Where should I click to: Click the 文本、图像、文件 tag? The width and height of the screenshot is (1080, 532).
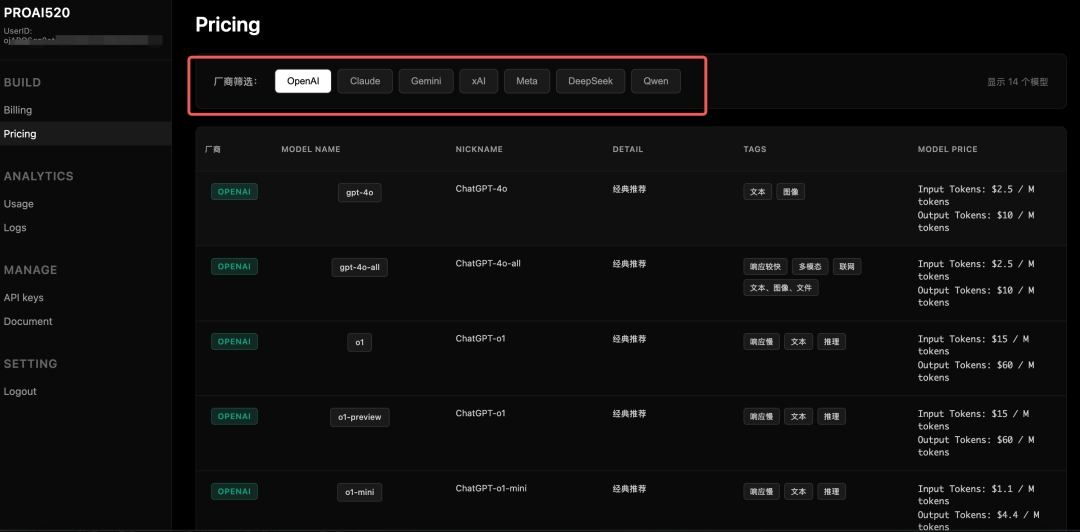click(781, 288)
